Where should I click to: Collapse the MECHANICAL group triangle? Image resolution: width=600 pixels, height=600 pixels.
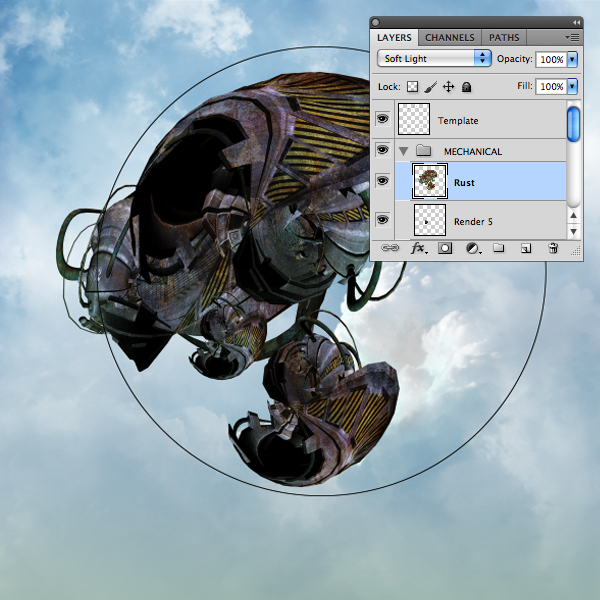pos(403,151)
